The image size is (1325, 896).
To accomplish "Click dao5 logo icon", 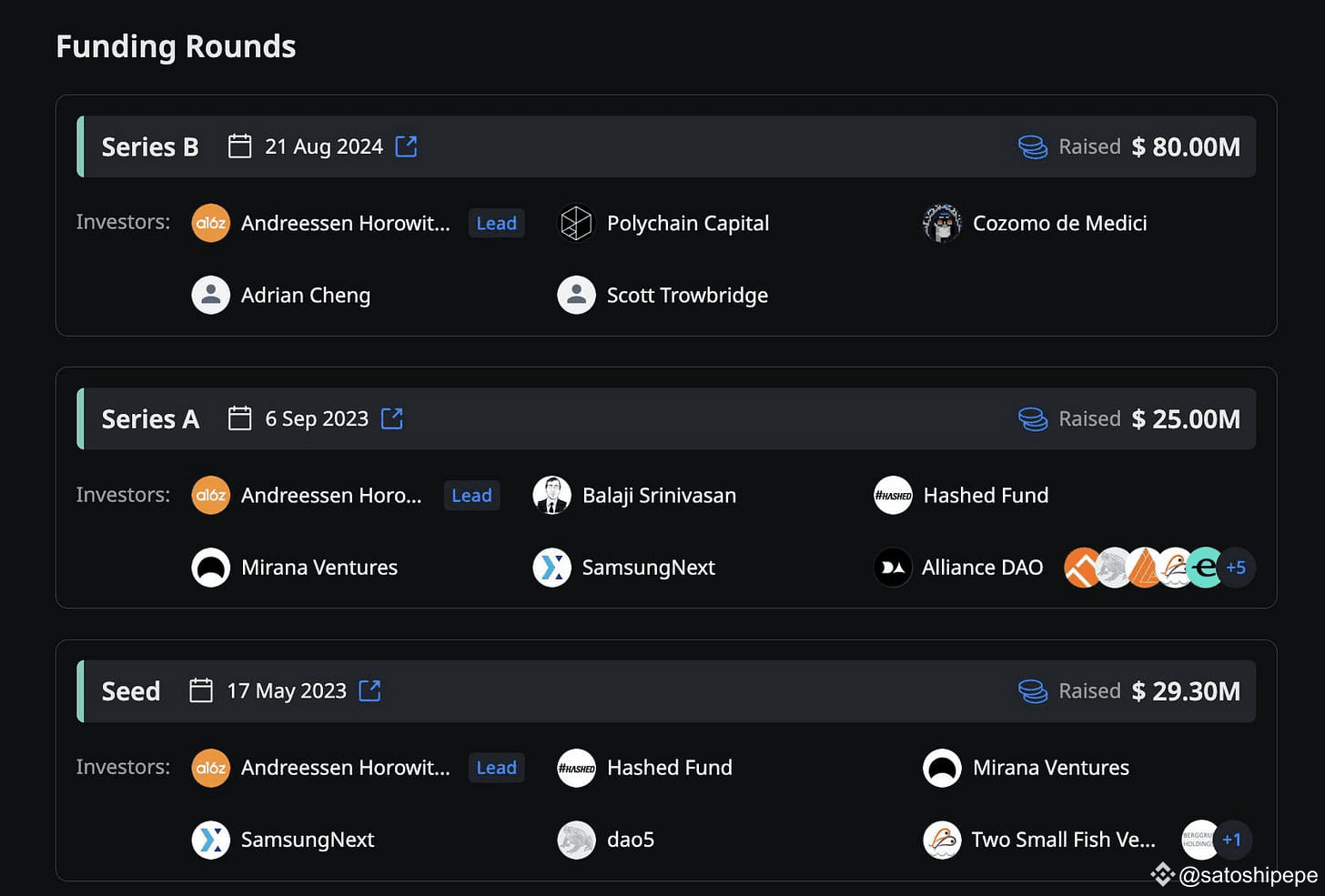I will coord(576,840).
